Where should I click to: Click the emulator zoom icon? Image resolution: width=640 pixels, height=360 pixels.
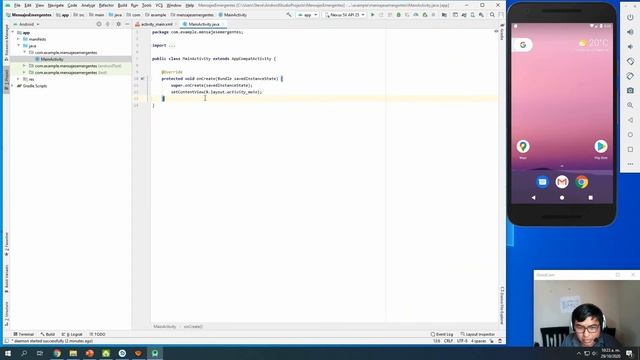(x=630, y=105)
